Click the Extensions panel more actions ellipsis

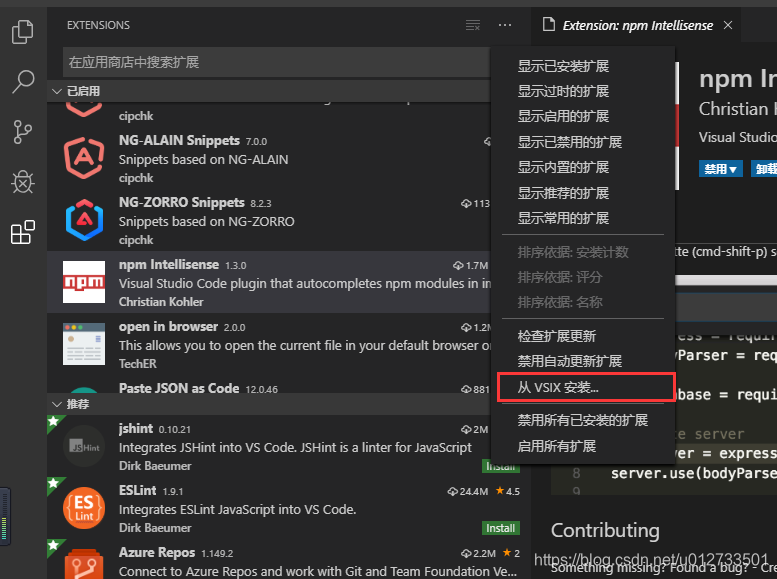pos(505,25)
